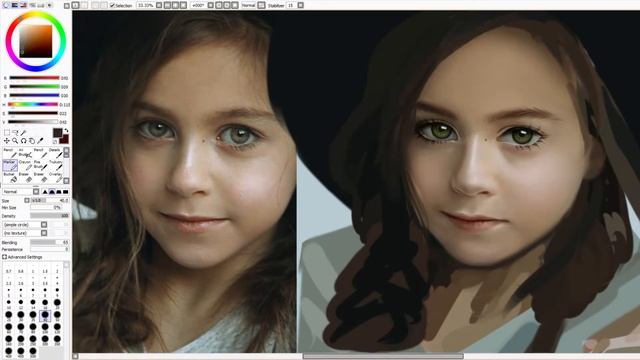Choose the Bucket fill tool

point(10,178)
